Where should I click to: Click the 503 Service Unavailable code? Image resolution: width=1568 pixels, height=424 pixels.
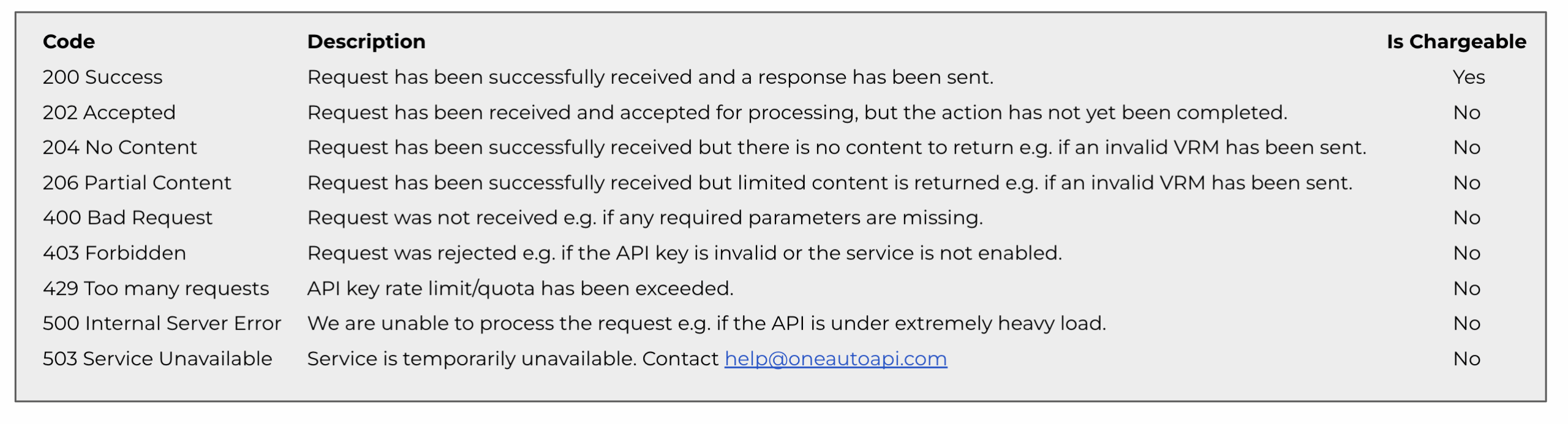pos(157,359)
